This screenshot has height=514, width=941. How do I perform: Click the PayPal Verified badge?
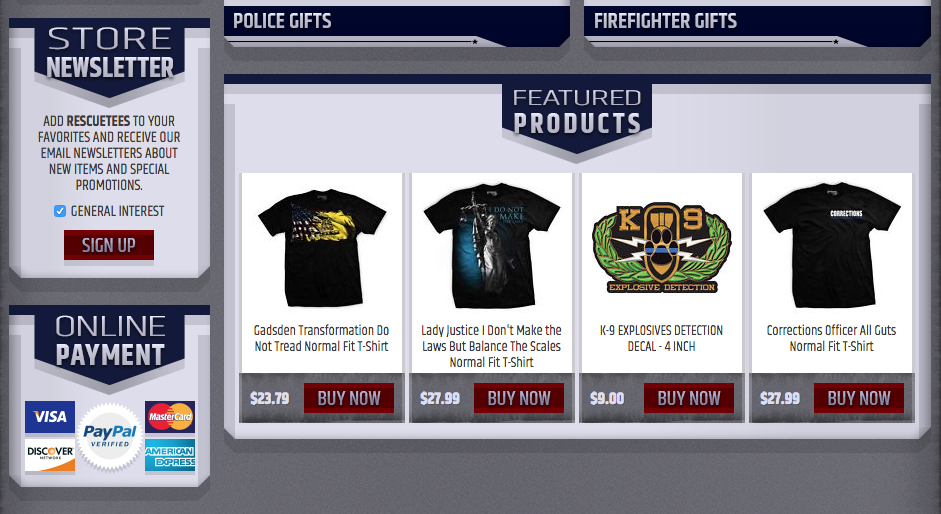pos(110,437)
